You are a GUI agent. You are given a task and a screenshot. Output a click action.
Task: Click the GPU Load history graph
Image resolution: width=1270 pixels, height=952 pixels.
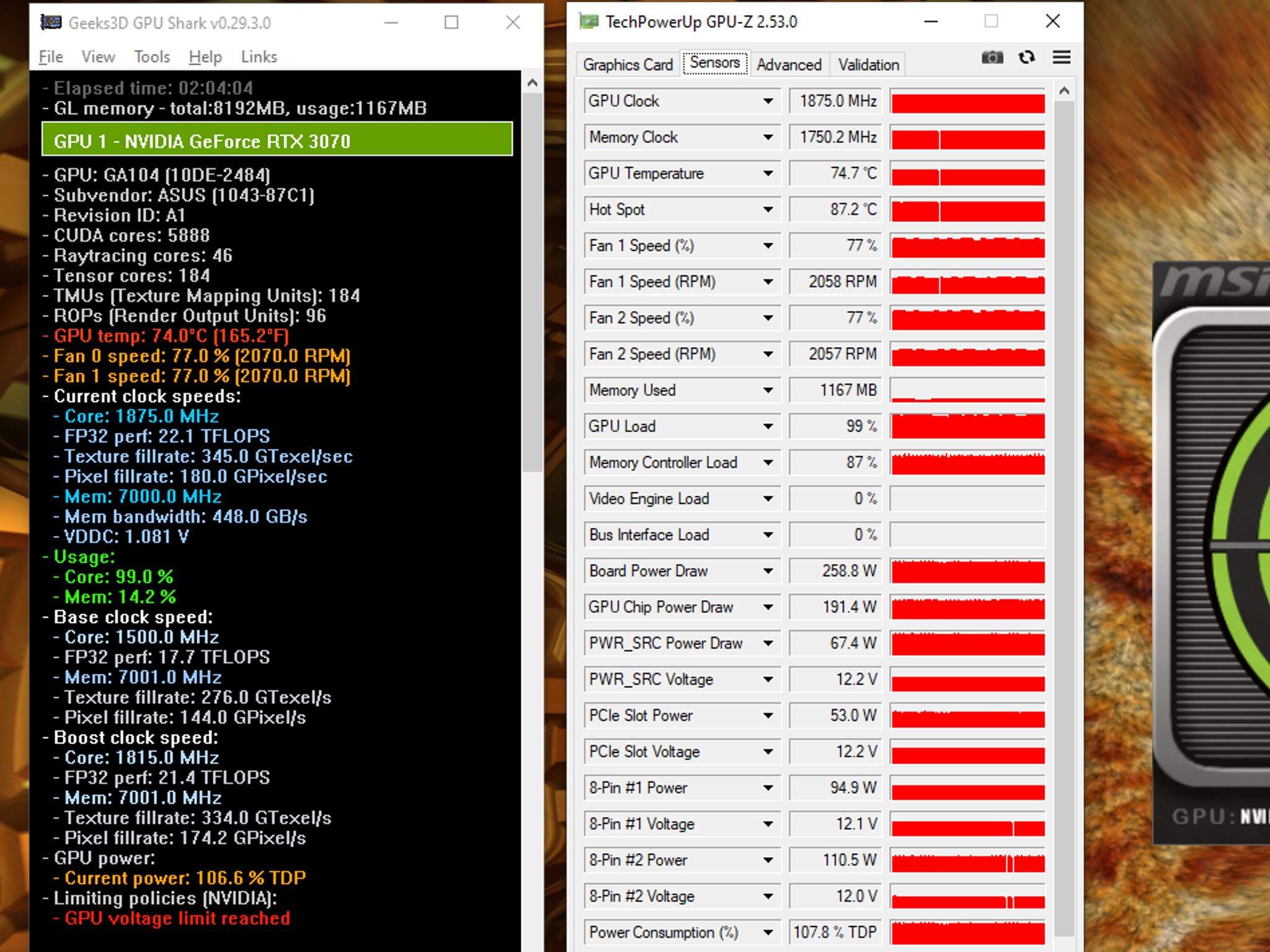pyautogui.click(x=967, y=426)
